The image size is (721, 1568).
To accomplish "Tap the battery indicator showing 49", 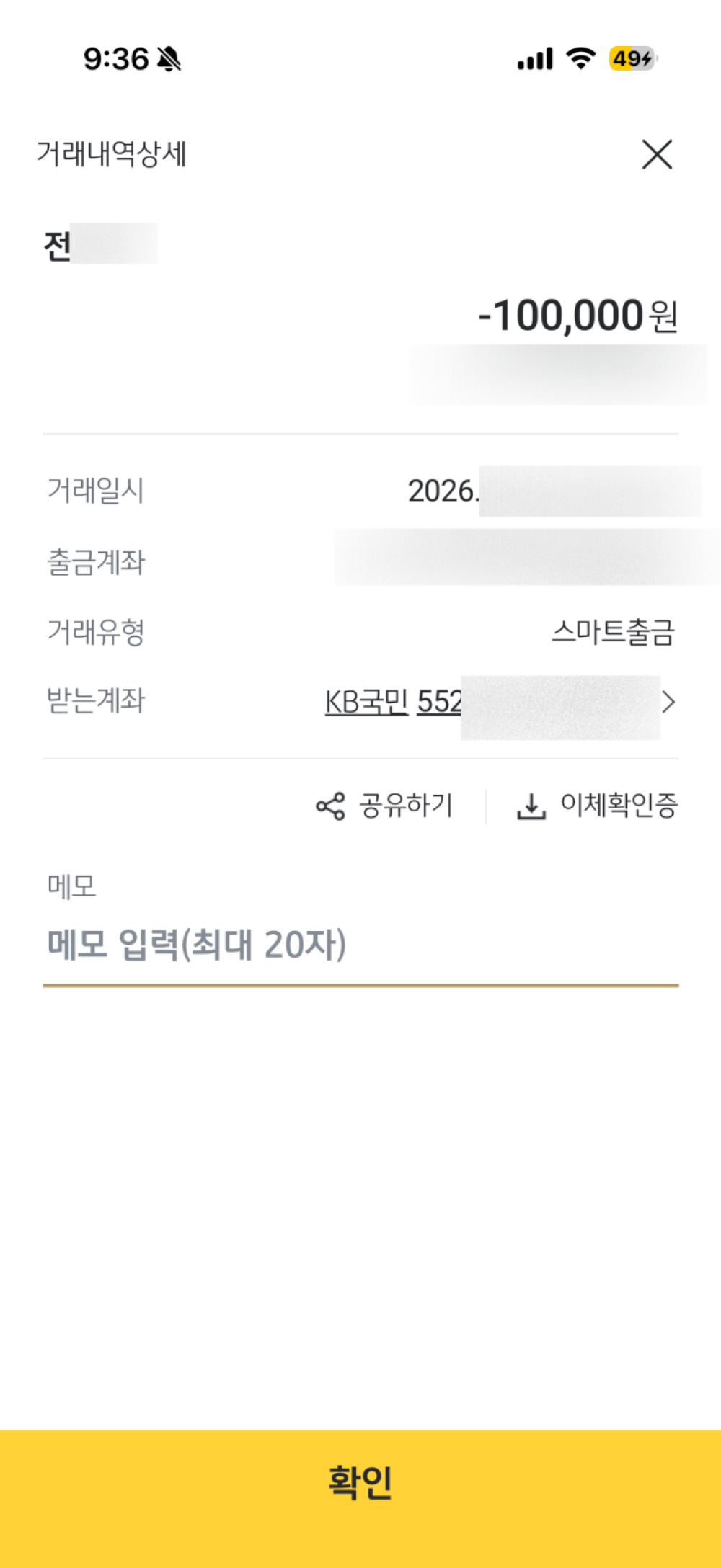I will point(633,58).
